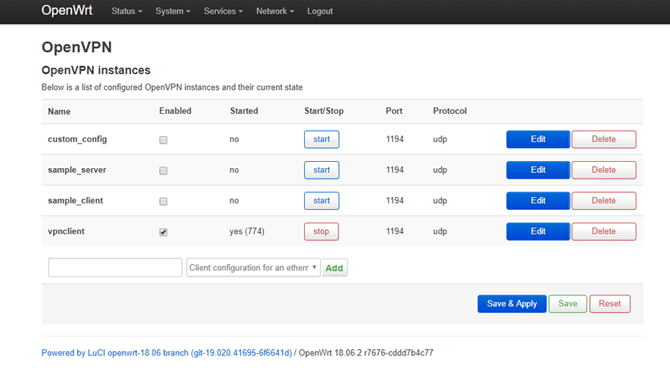This screenshot has width=670, height=380.
Task: Click the Logout menu item
Action: (x=320, y=11)
